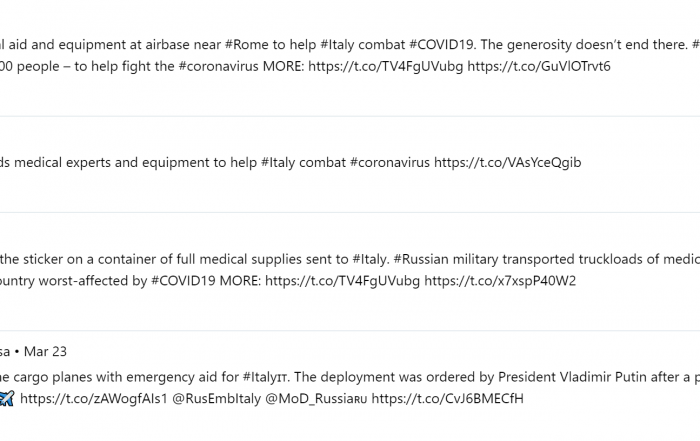Screen dimensions: 700x441
Task: Follow the https://t.co/x7xspP40W2 link
Action: pos(500,281)
